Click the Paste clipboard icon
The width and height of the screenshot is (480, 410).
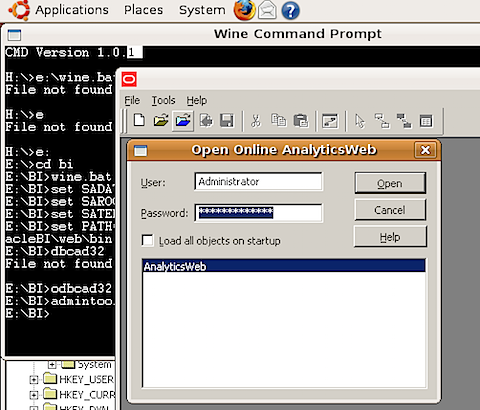[x=301, y=120]
